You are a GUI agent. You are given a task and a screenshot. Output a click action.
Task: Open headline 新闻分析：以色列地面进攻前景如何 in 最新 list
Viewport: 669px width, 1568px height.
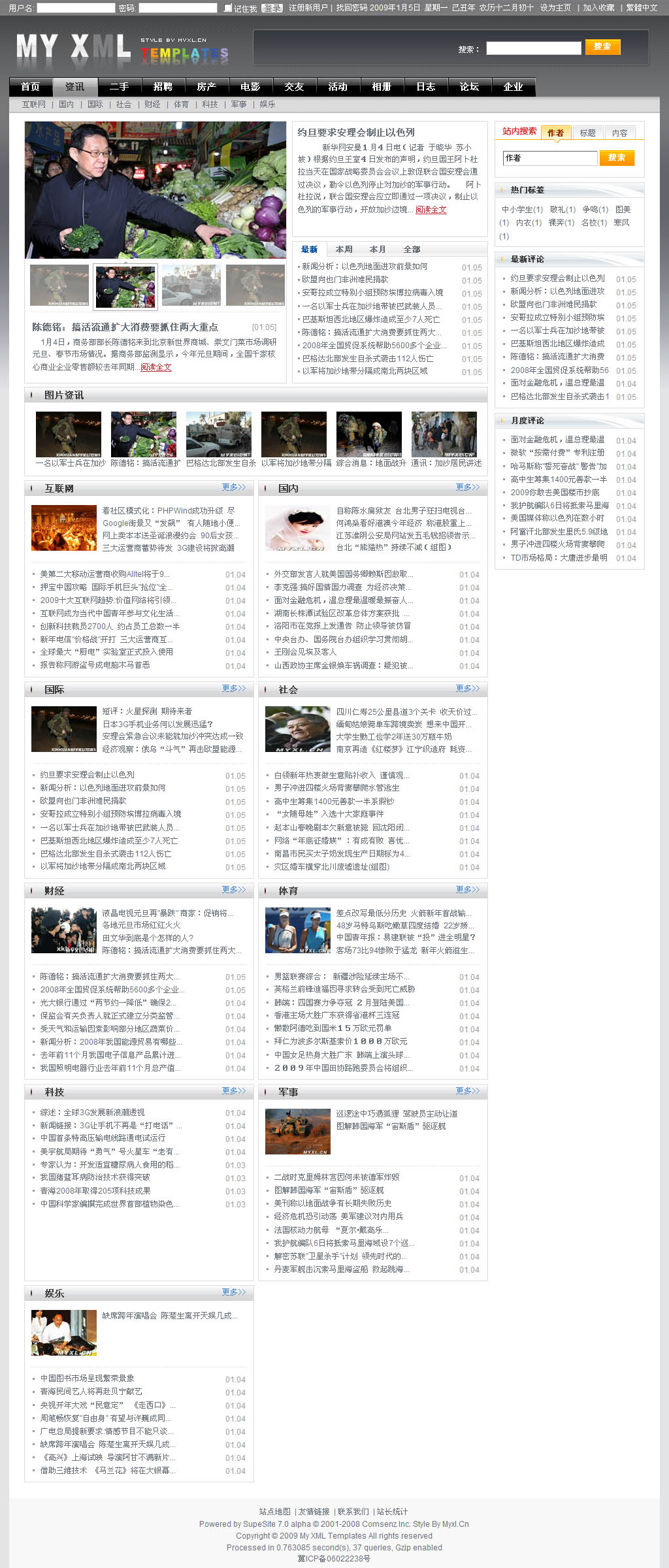point(365,267)
